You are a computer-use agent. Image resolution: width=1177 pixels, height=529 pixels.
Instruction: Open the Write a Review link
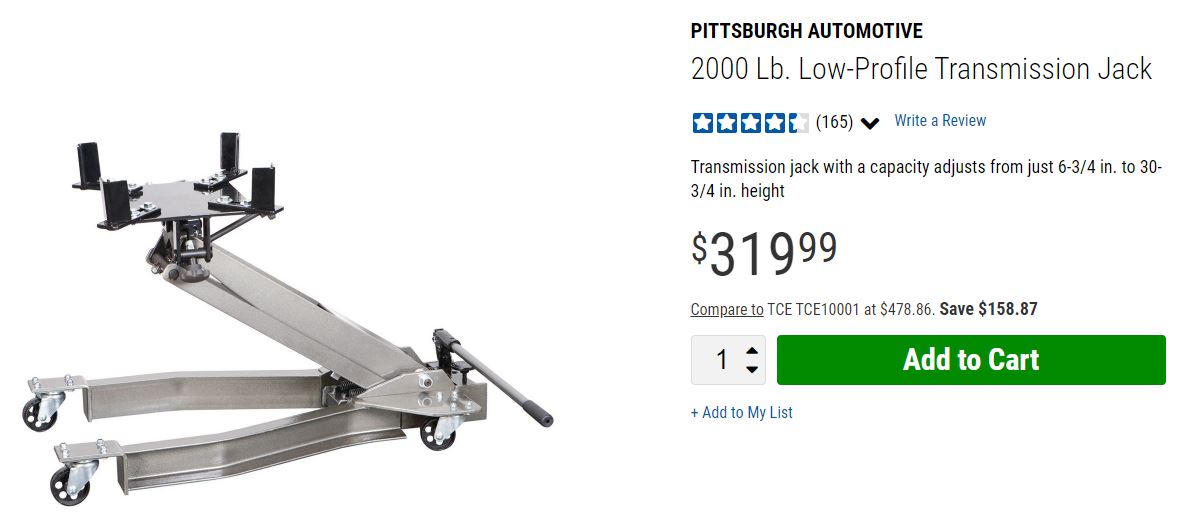(940, 121)
